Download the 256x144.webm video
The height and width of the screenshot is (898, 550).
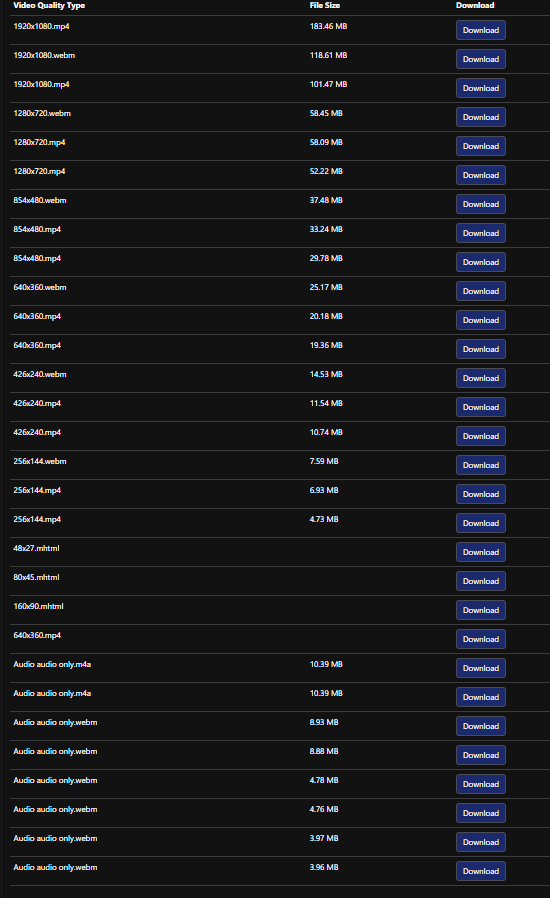(481, 466)
